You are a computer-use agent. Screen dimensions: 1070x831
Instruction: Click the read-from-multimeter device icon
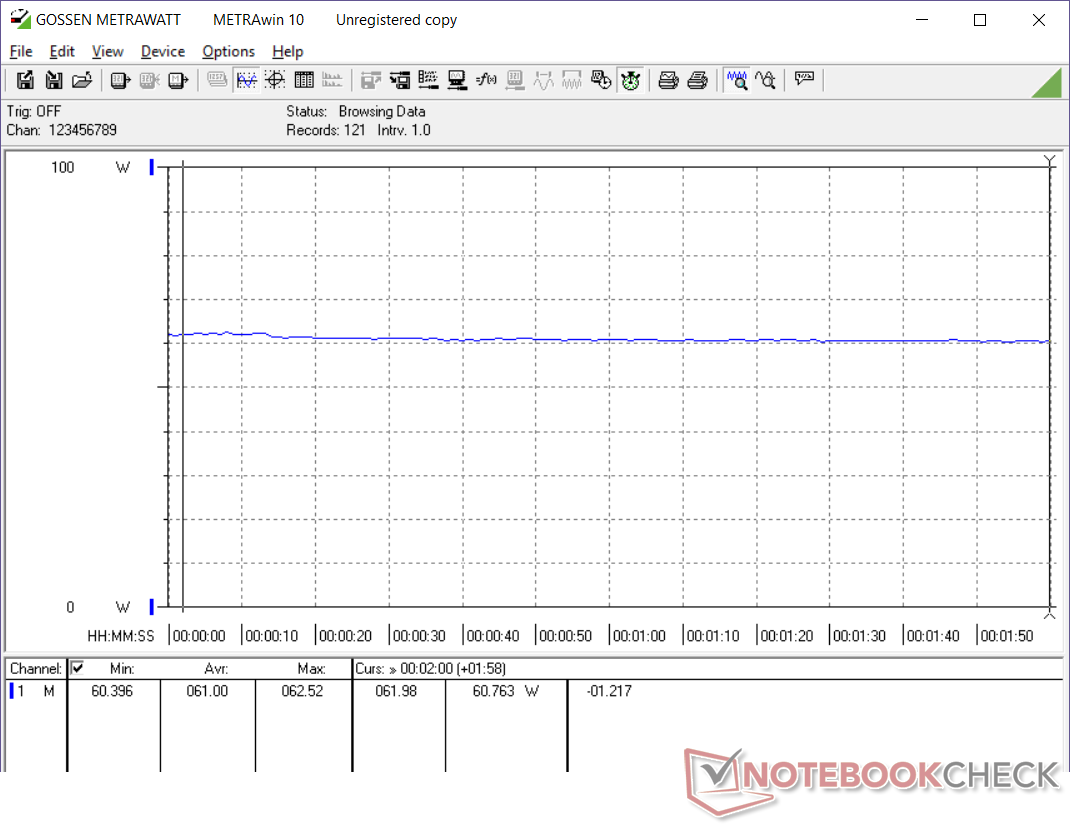coord(120,81)
